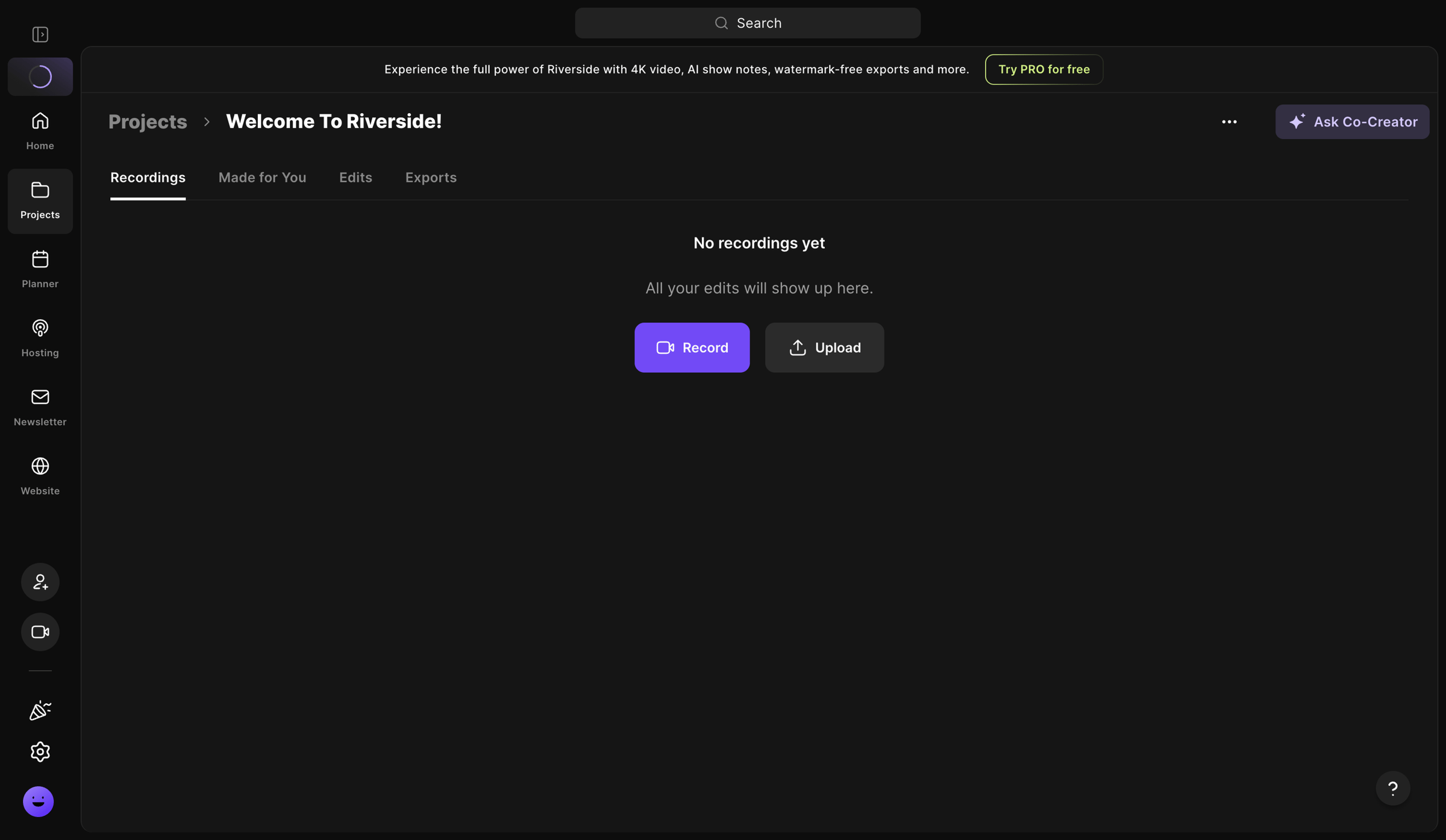Navigate back to Projects breadcrumb
Screen dimensions: 1446x840
coord(148,122)
